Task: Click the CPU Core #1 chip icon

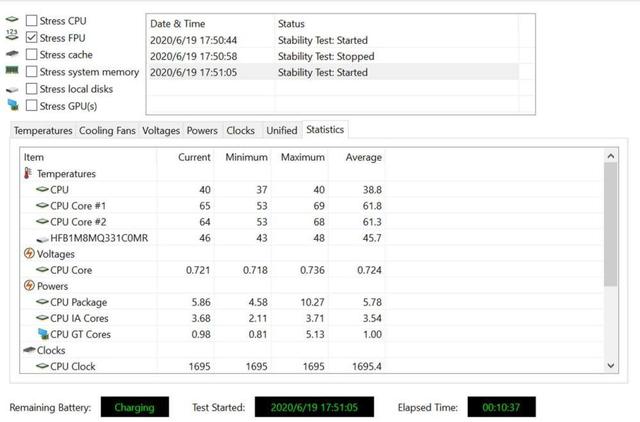Action: point(42,205)
